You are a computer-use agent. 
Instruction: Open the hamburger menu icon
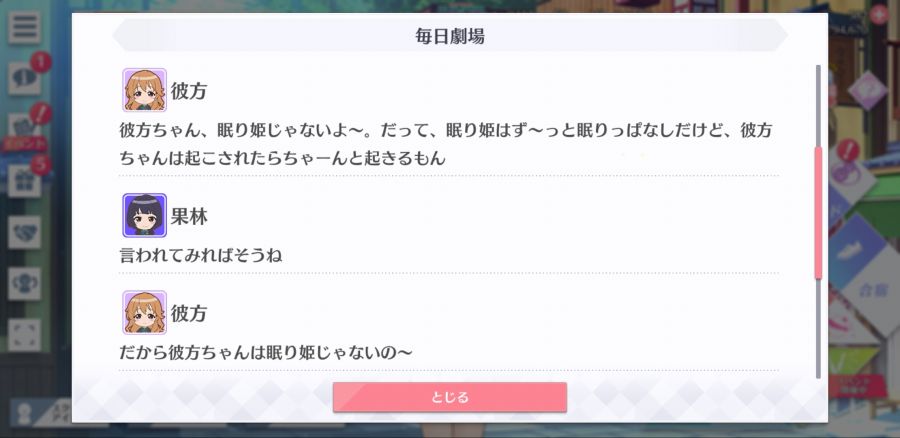(24, 28)
